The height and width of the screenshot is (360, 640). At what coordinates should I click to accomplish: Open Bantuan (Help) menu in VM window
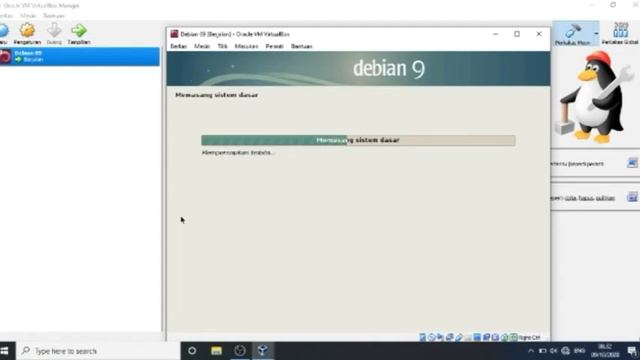[302, 46]
